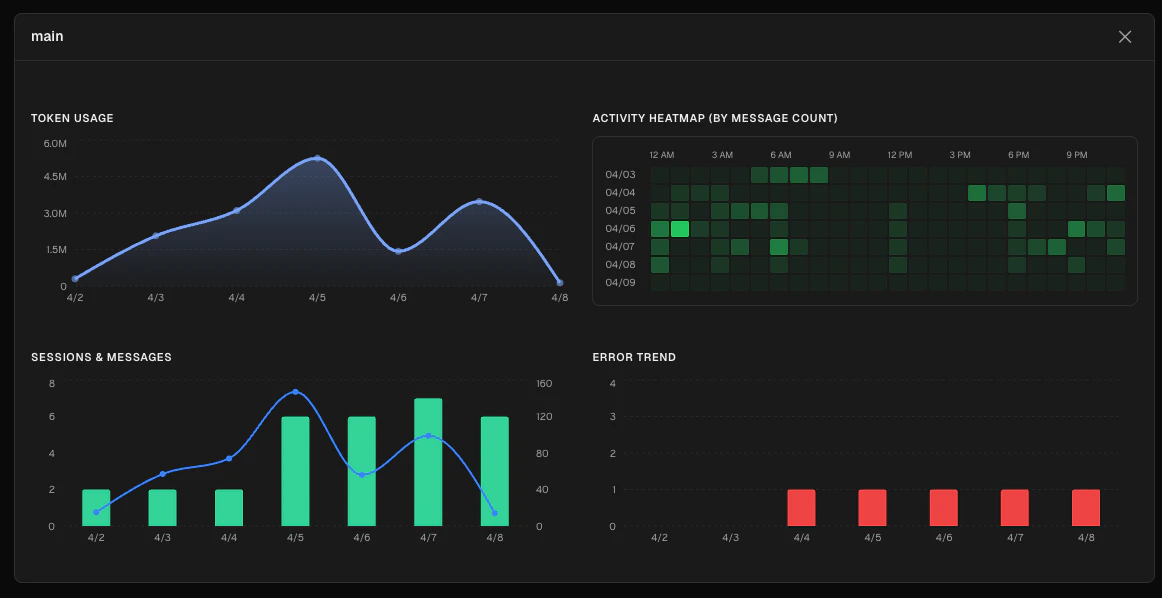Click heatmap cell for 04/08 at 12 AM
Viewport: 1162px width, 598px height.
pos(660,265)
